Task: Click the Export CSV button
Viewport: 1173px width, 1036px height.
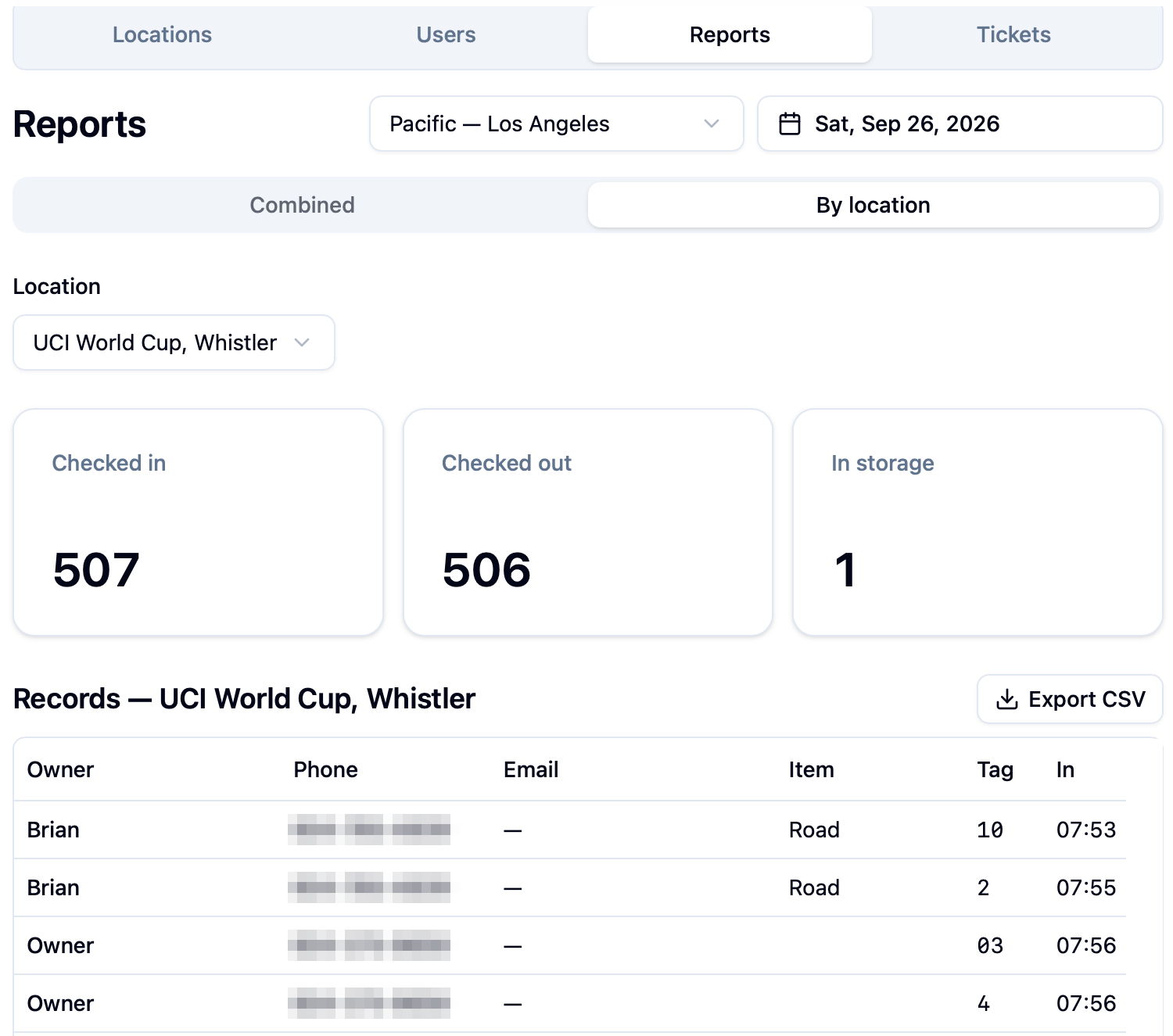Action: coord(1070,699)
